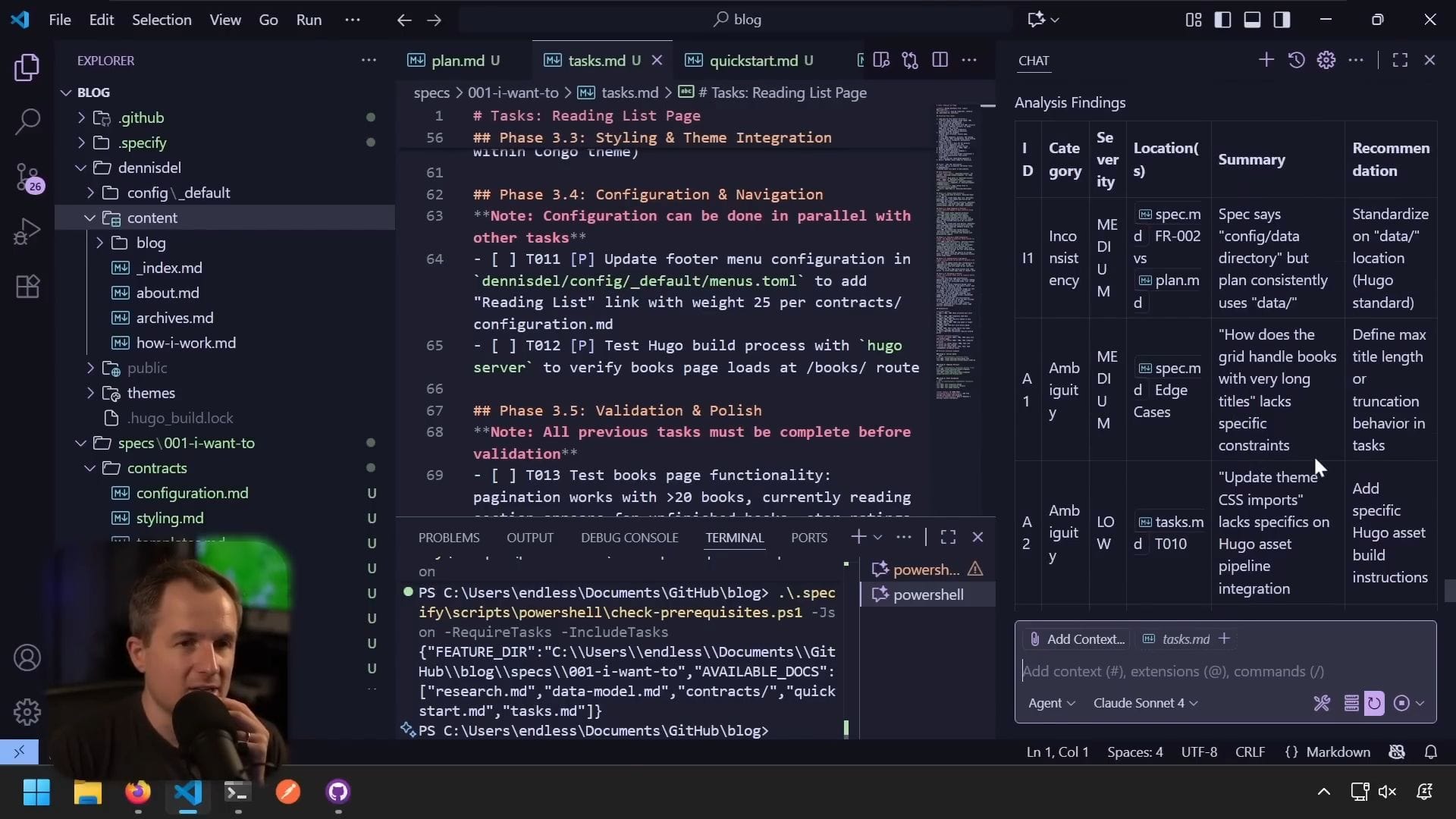
Task: Open the Agent mode dropdown
Action: (x=1051, y=703)
